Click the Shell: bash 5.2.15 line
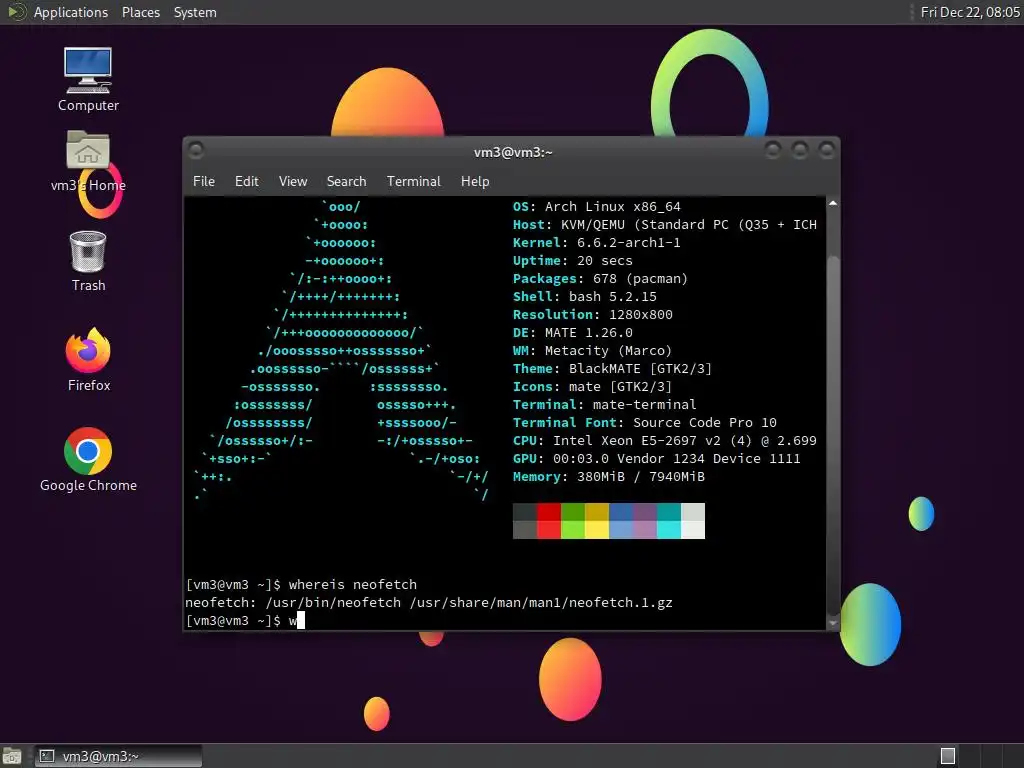 pyautogui.click(x=584, y=296)
